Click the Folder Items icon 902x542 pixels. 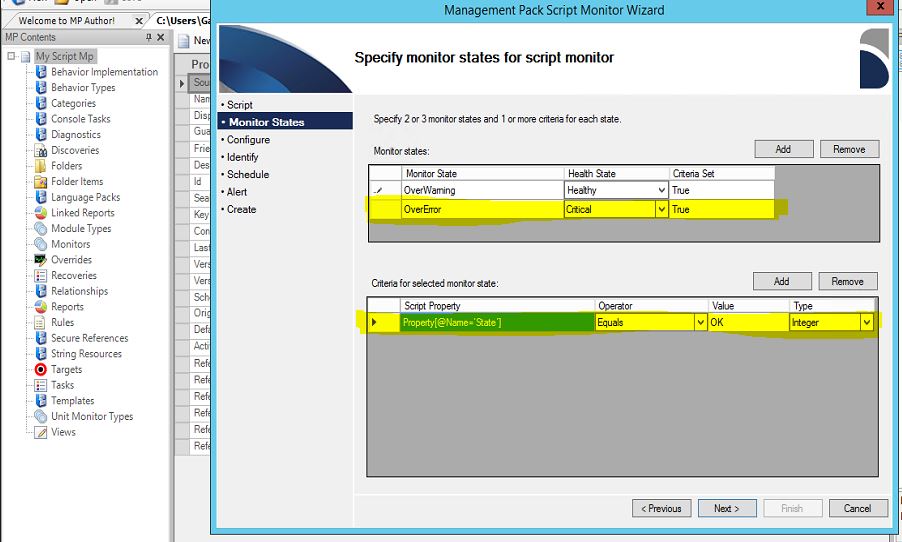(41, 181)
